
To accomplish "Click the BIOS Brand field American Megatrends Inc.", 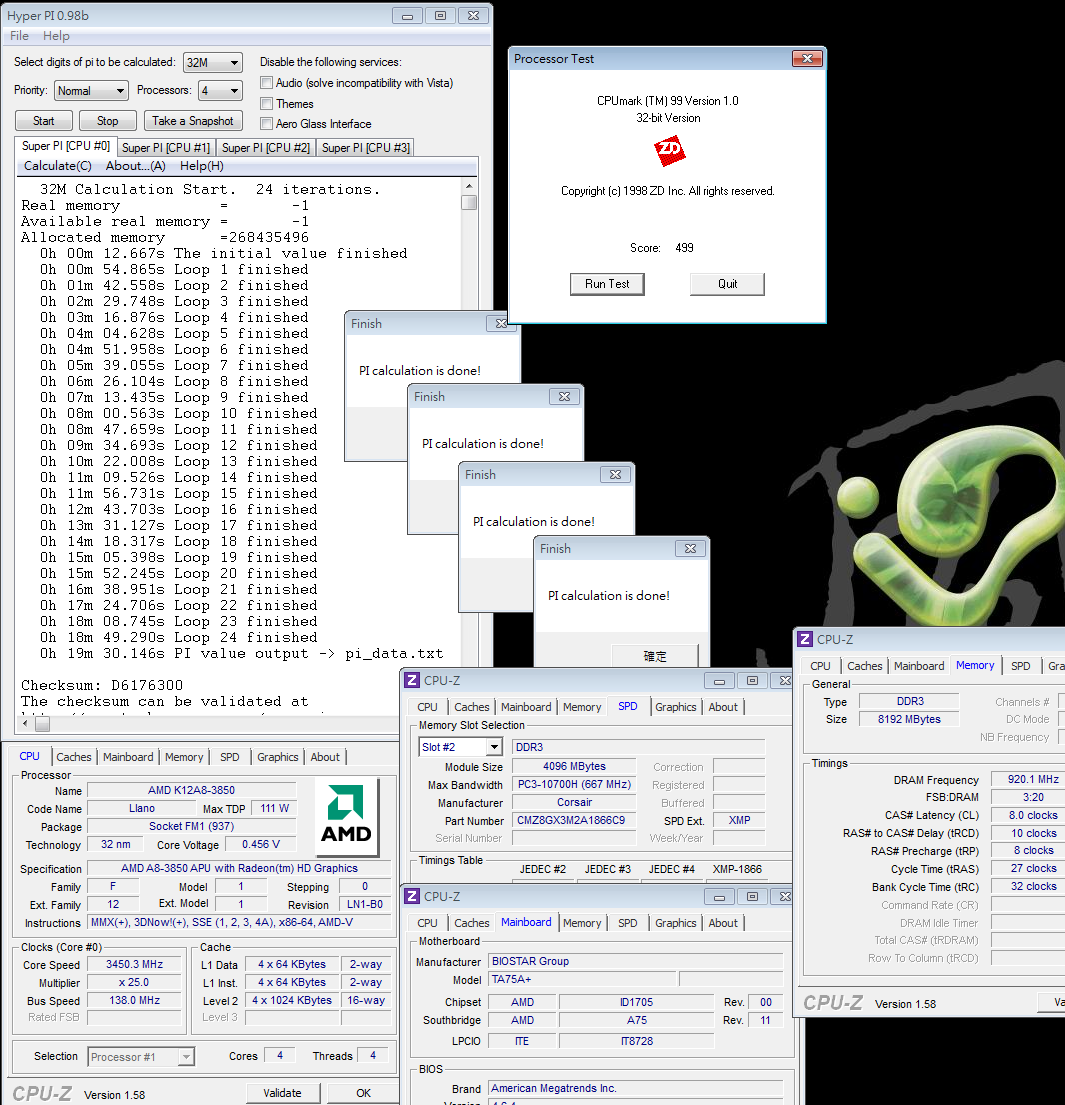I will point(636,1089).
